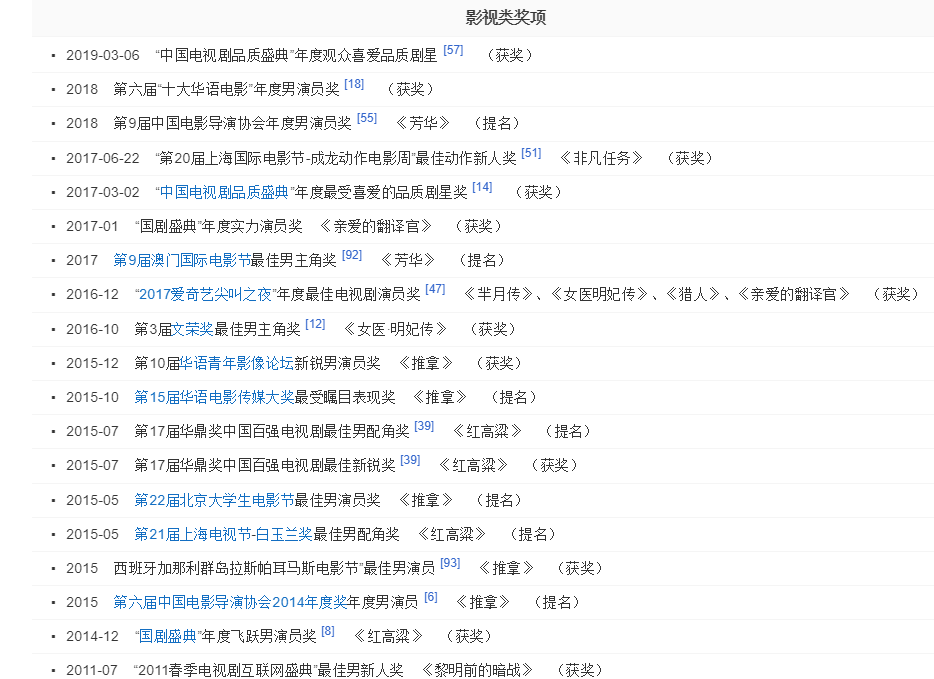Click the text 第9届中国电影导演协会年度男演员奖
934x679 pixels.
(232, 123)
